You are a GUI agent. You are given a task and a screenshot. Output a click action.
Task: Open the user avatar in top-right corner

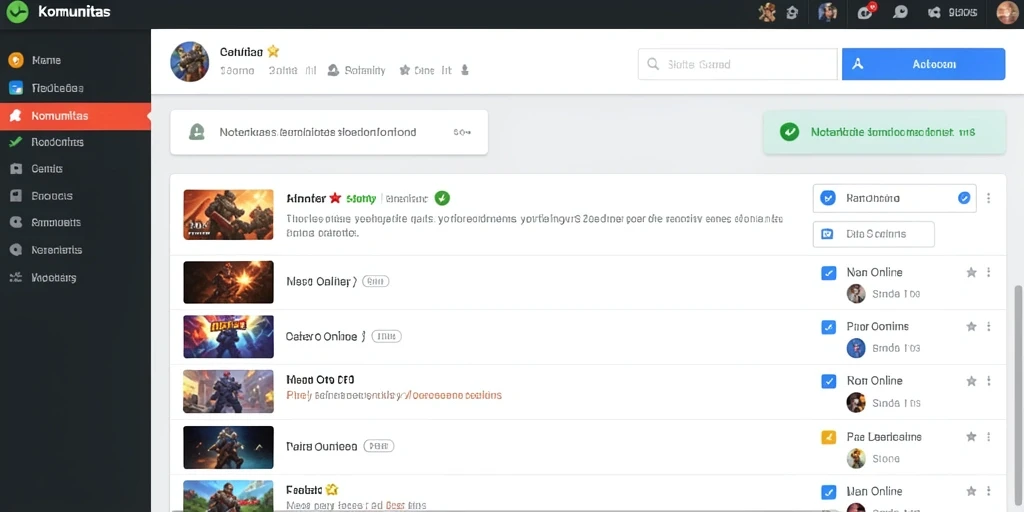[1007, 12]
